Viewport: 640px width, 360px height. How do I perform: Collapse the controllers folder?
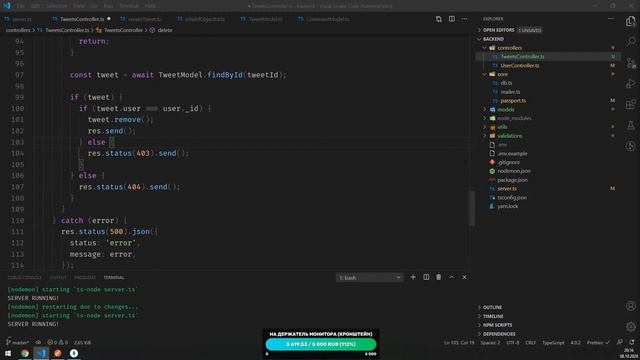[509, 48]
